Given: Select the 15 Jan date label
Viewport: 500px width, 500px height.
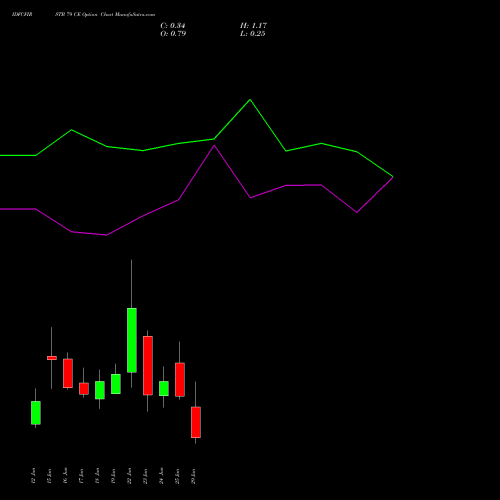Looking at the screenshot, I should [49, 476].
